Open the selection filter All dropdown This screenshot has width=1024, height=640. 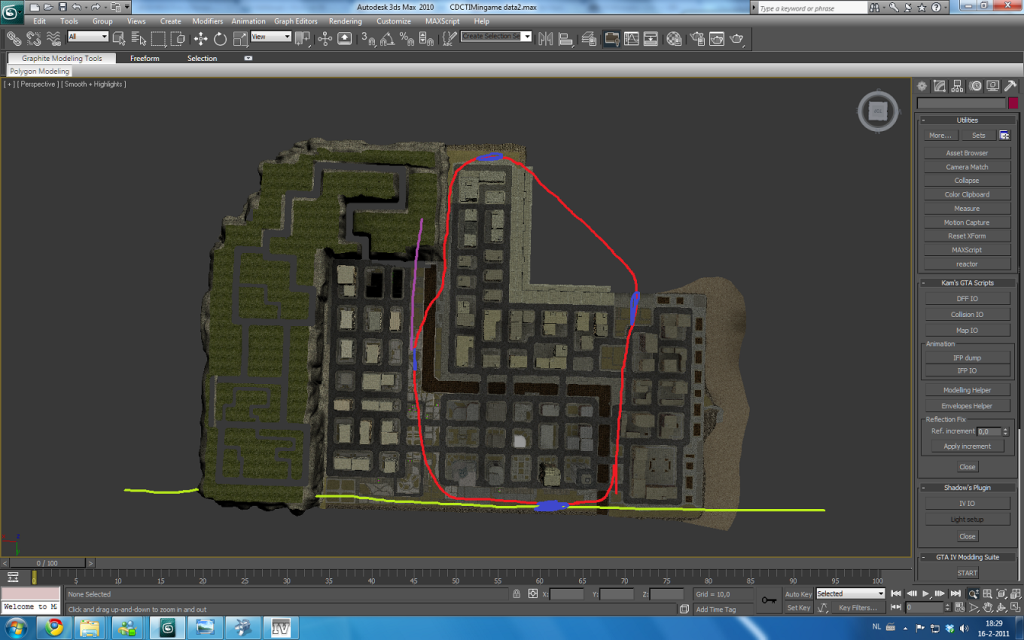pyautogui.click(x=88, y=37)
